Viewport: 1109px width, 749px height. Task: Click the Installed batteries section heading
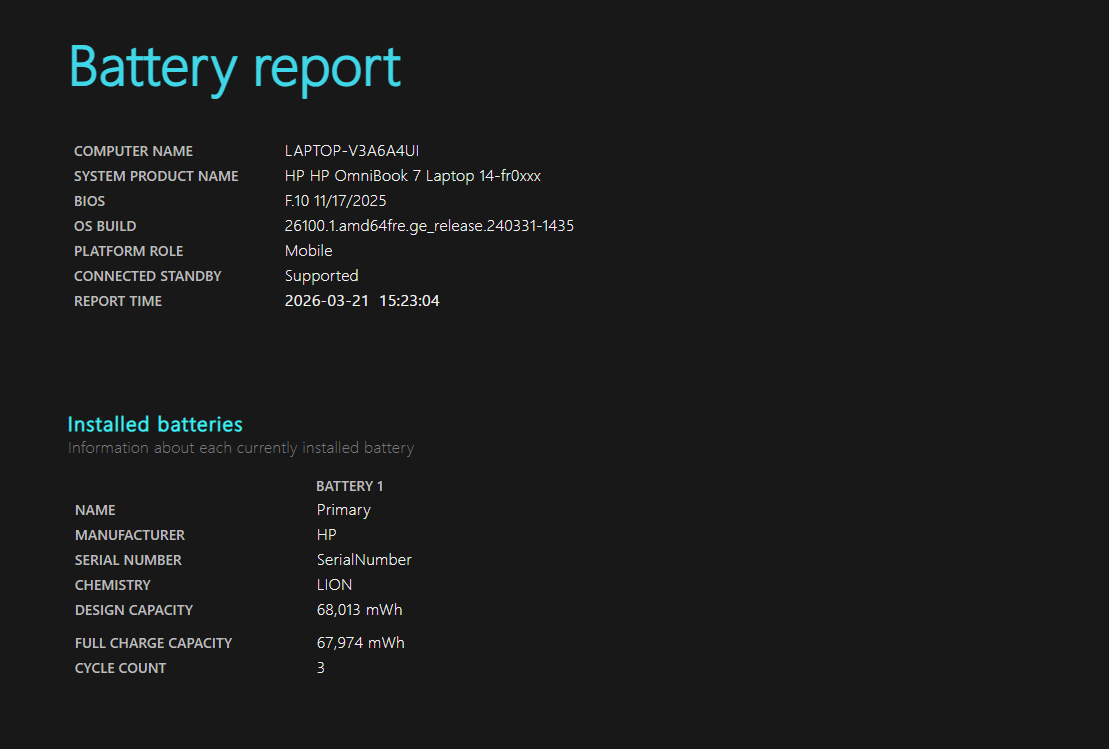[155, 424]
